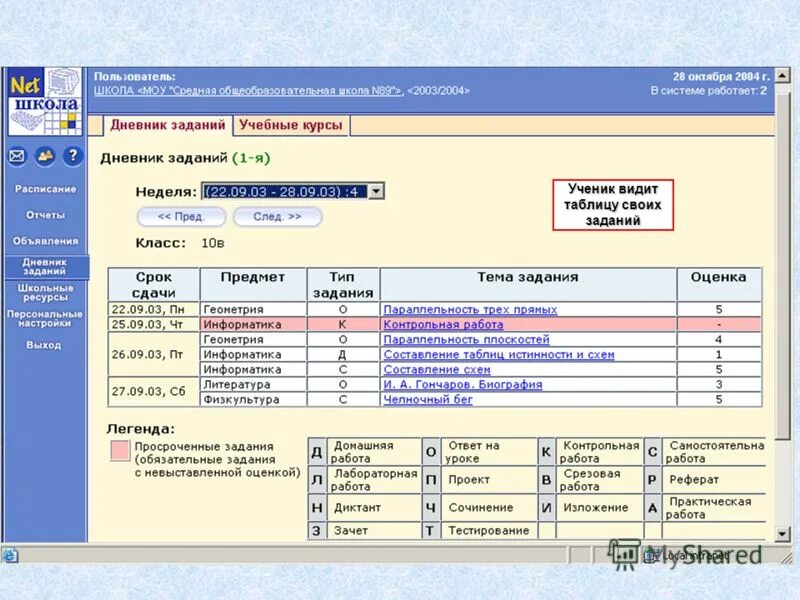The height and width of the screenshot is (600, 800).
Task: Click the date cell 25.09.03, Чт
Action: coord(154,324)
